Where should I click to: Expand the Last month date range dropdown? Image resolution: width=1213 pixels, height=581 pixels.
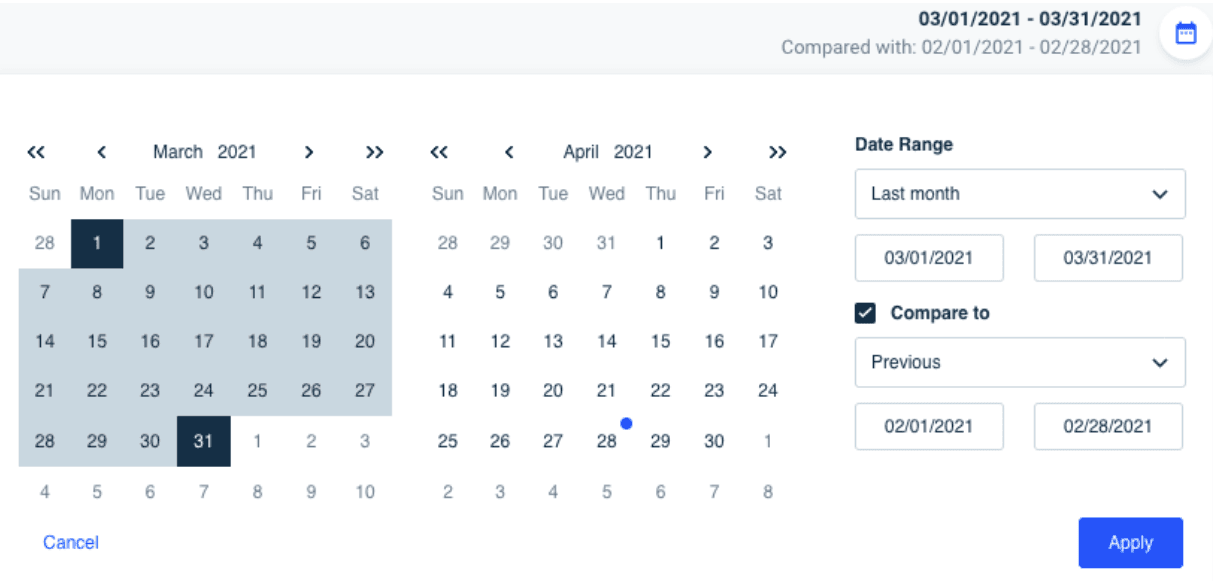click(x=1020, y=194)
